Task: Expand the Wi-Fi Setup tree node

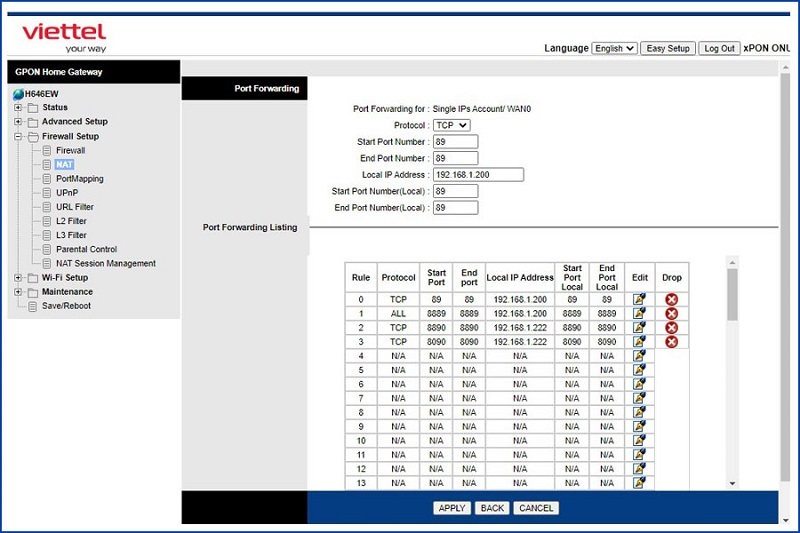Action: pyautogui.click(x=18, y=278)
